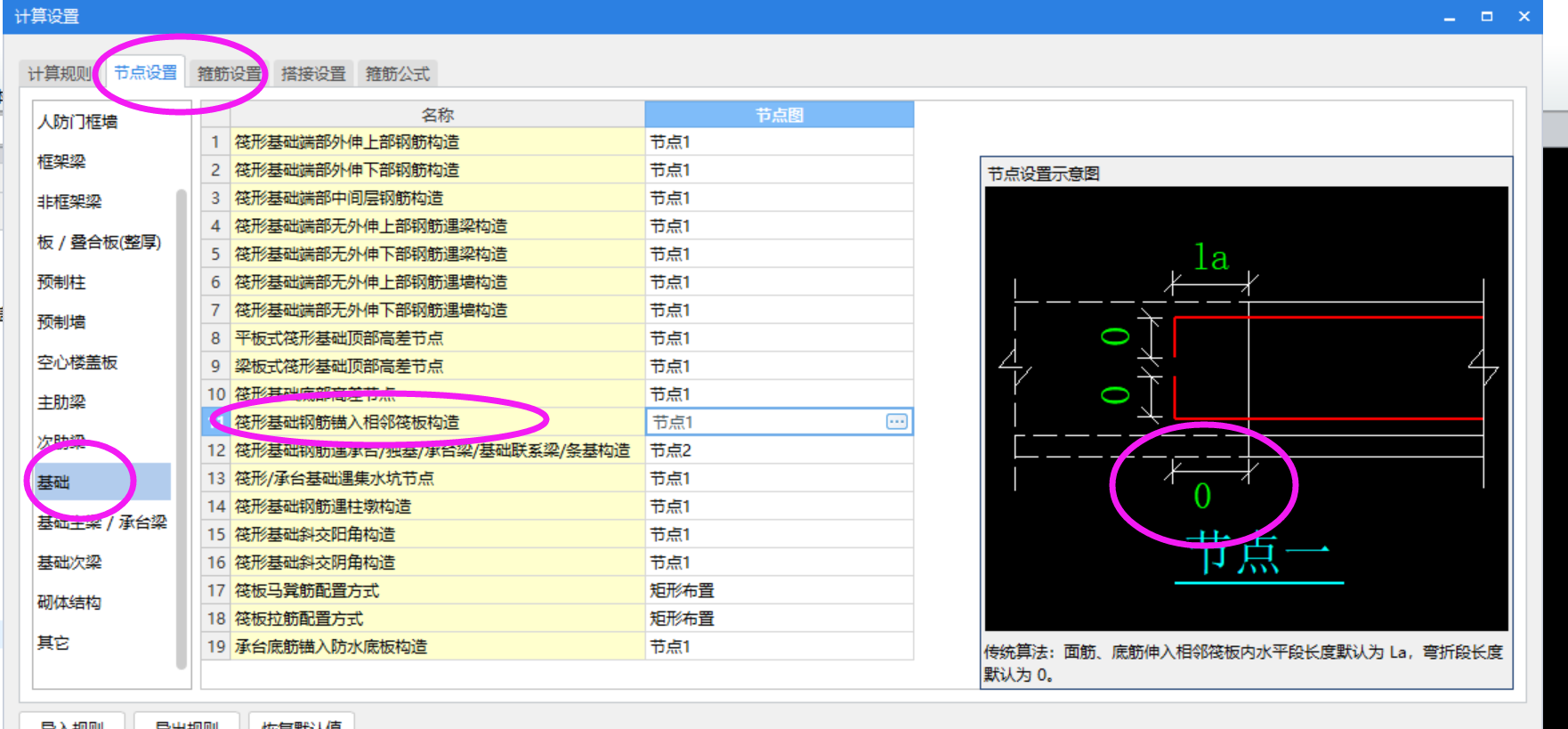Click 节点2 value in row 12

pyautogui.click(x=780, y=450)
